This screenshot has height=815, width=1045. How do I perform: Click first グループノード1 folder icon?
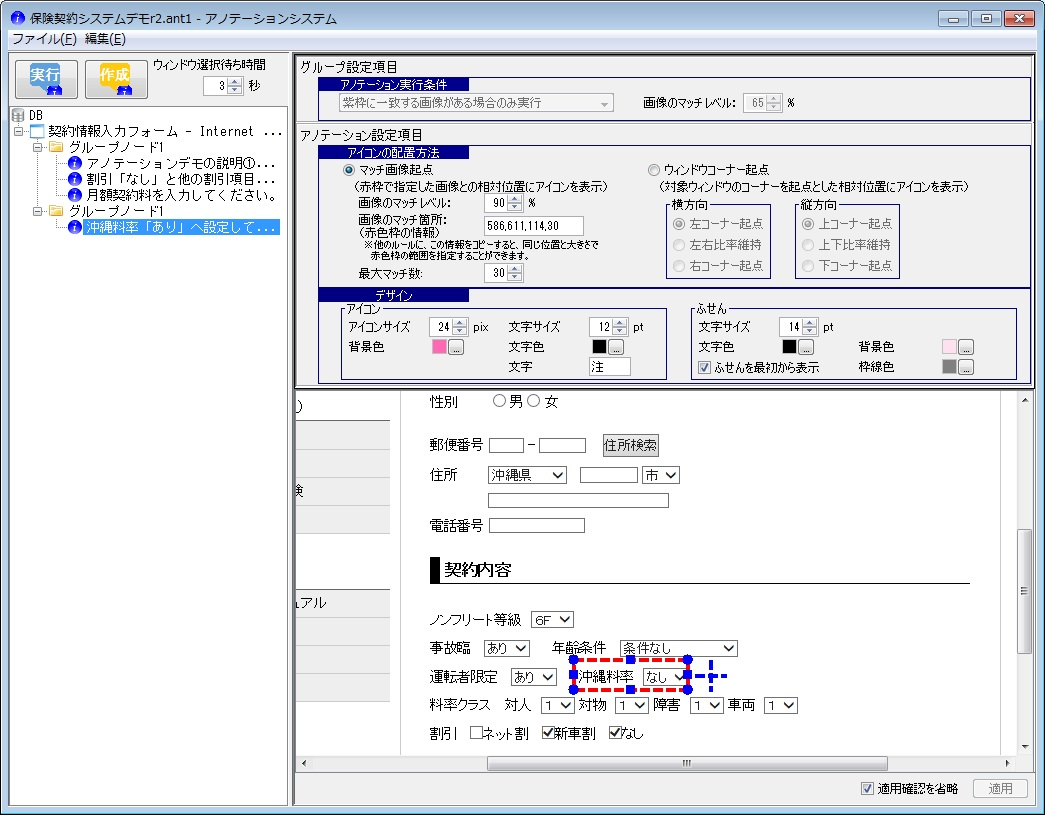click(56, 147)
